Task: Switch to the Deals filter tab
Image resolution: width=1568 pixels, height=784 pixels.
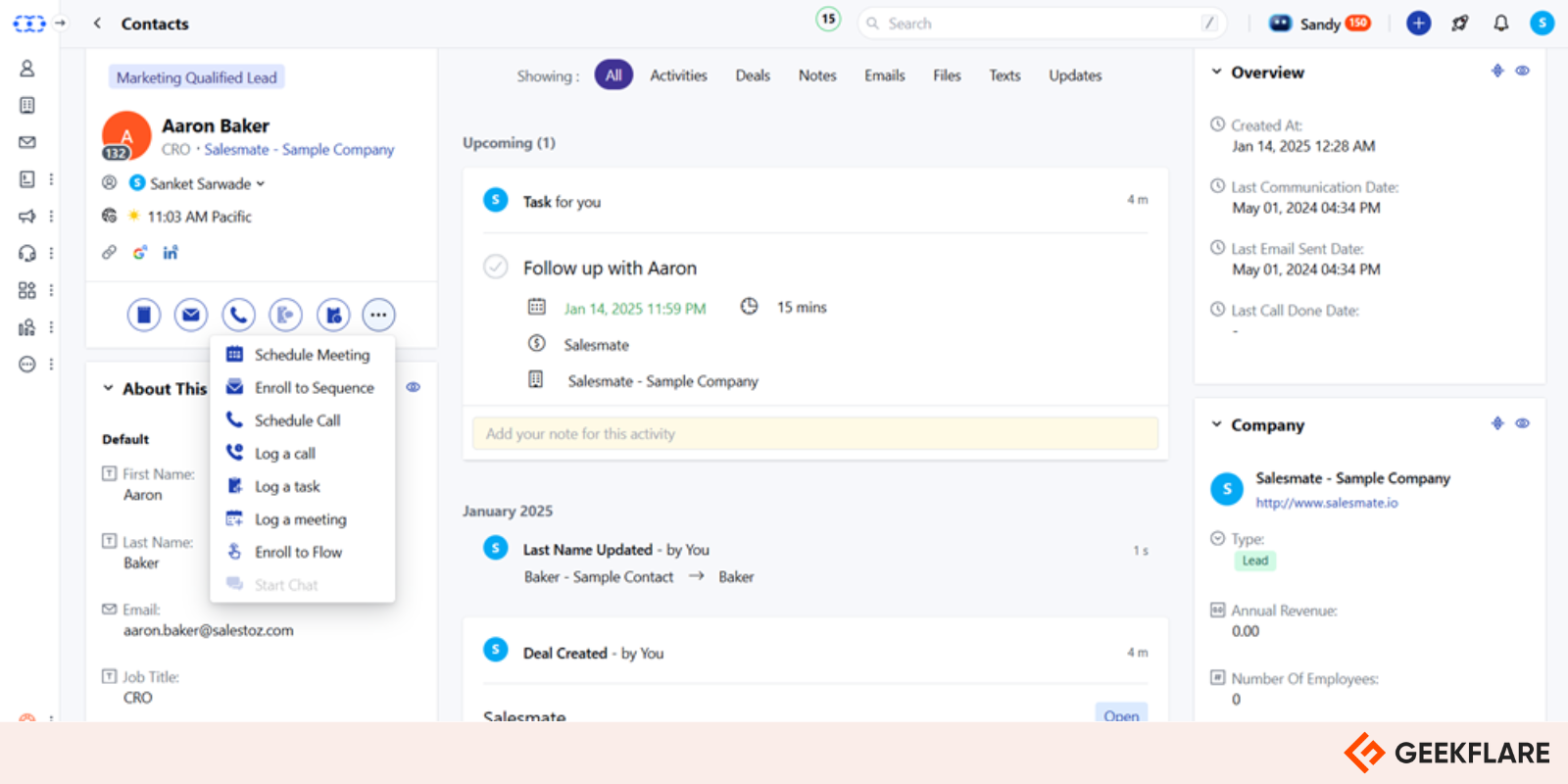Action: coord(753,75)
